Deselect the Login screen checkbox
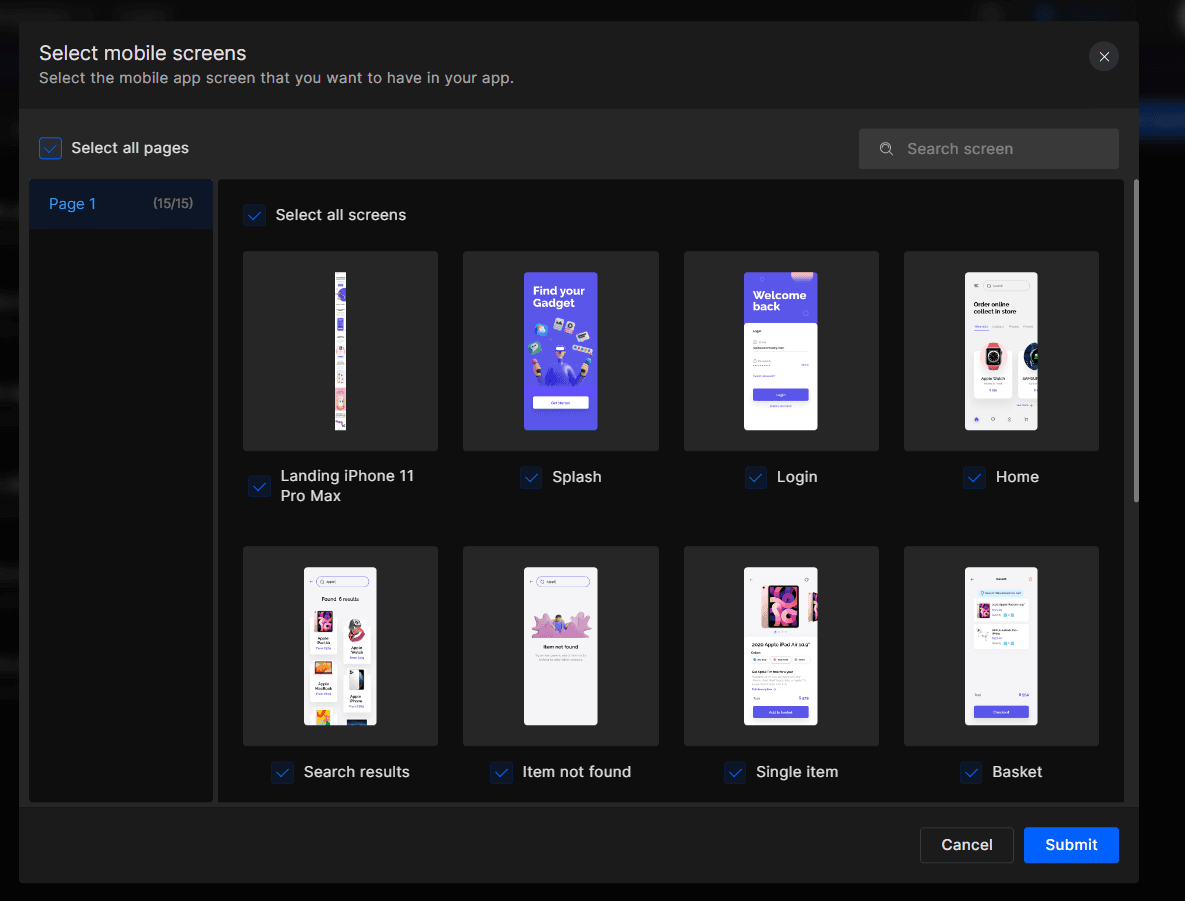1185x901 pixels. click(756, 478)
